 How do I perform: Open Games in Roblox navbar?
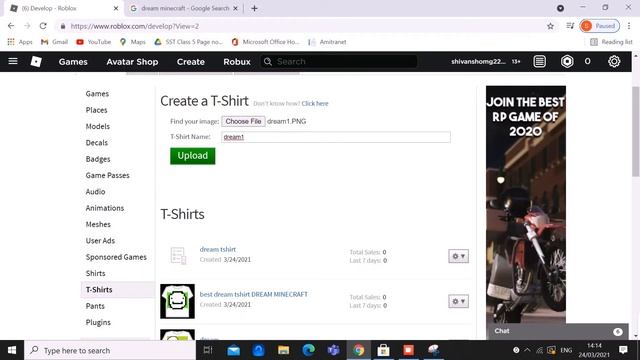click(x=73, y=62)
